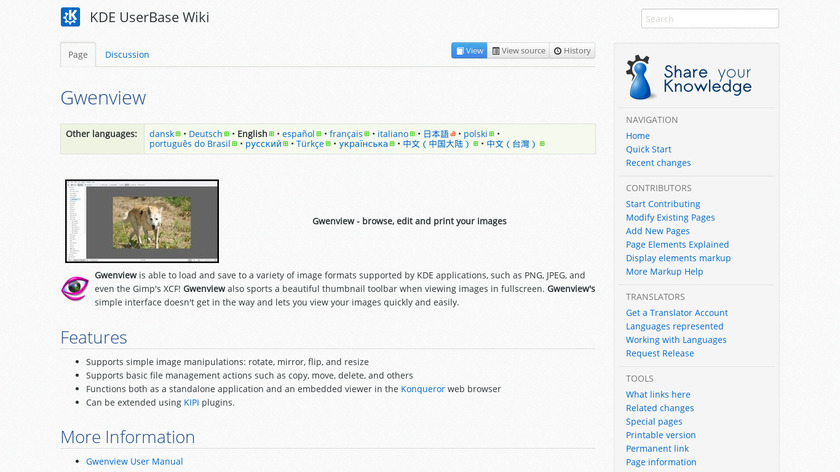The image size is (840, 472).
Task: Open Recent changes link
Action: [658, 163]
